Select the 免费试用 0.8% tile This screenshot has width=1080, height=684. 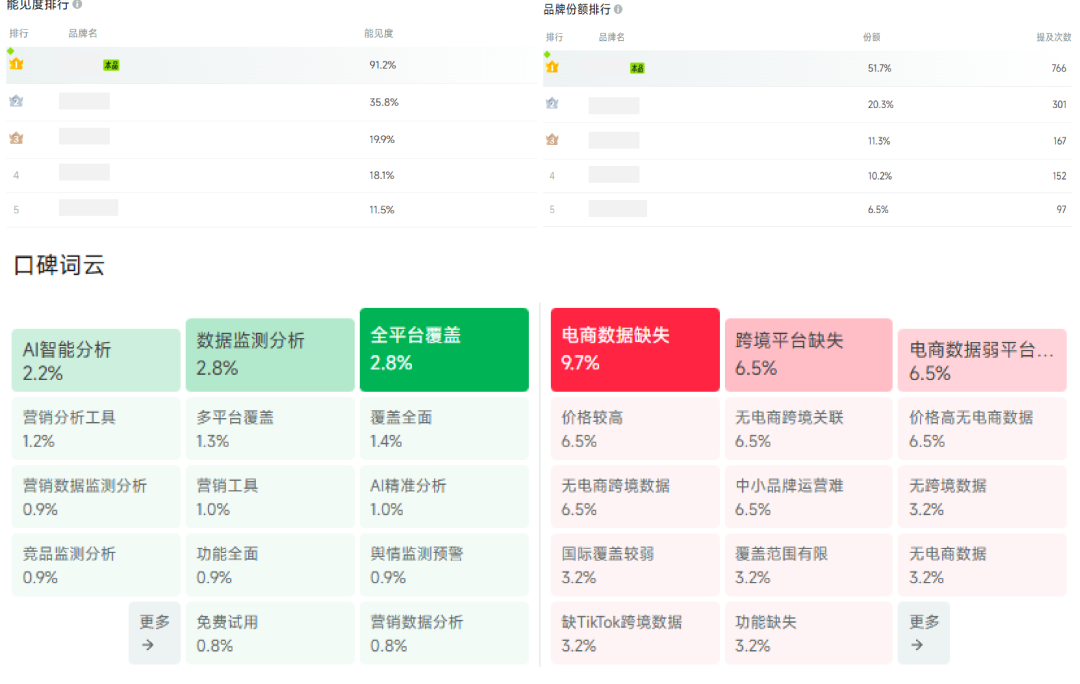point(270,633)
